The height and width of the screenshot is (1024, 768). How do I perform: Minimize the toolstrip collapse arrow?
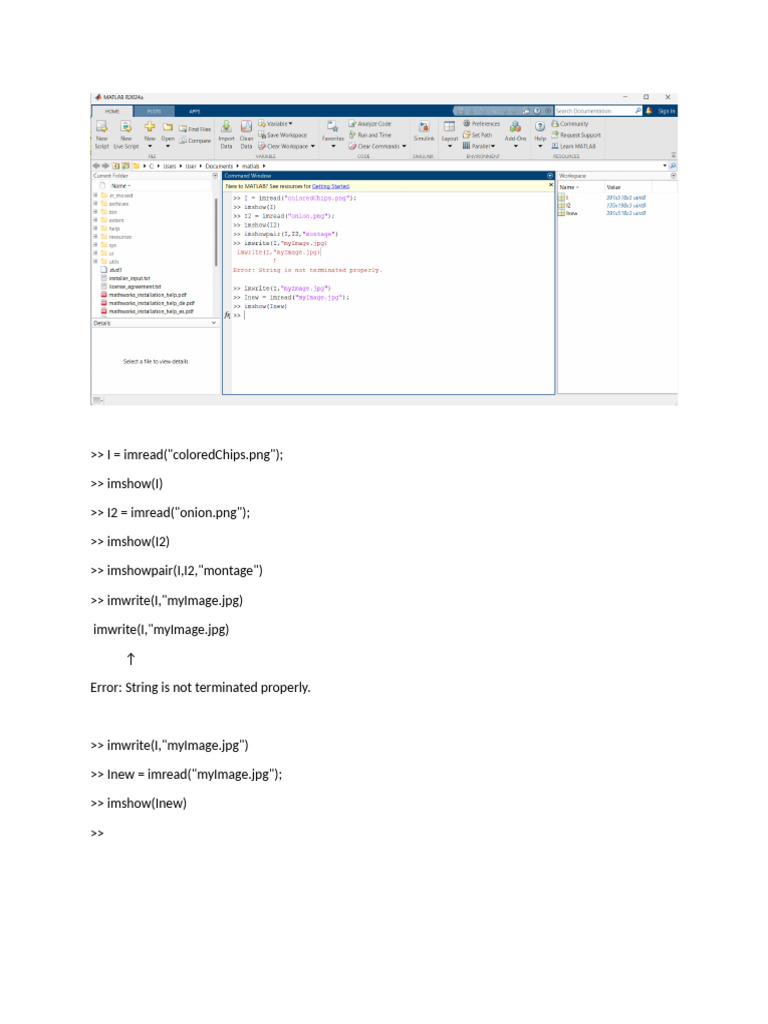tap(673, 155)
